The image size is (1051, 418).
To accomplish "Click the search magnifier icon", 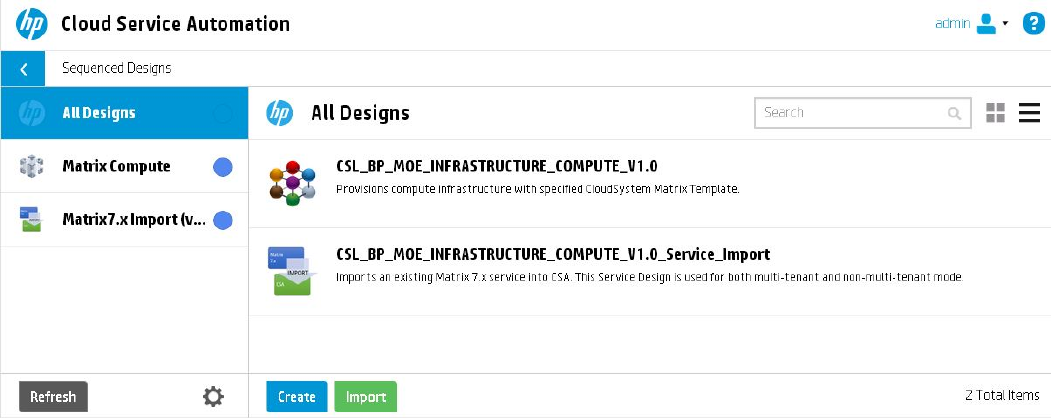I will (x=954, y=113).
